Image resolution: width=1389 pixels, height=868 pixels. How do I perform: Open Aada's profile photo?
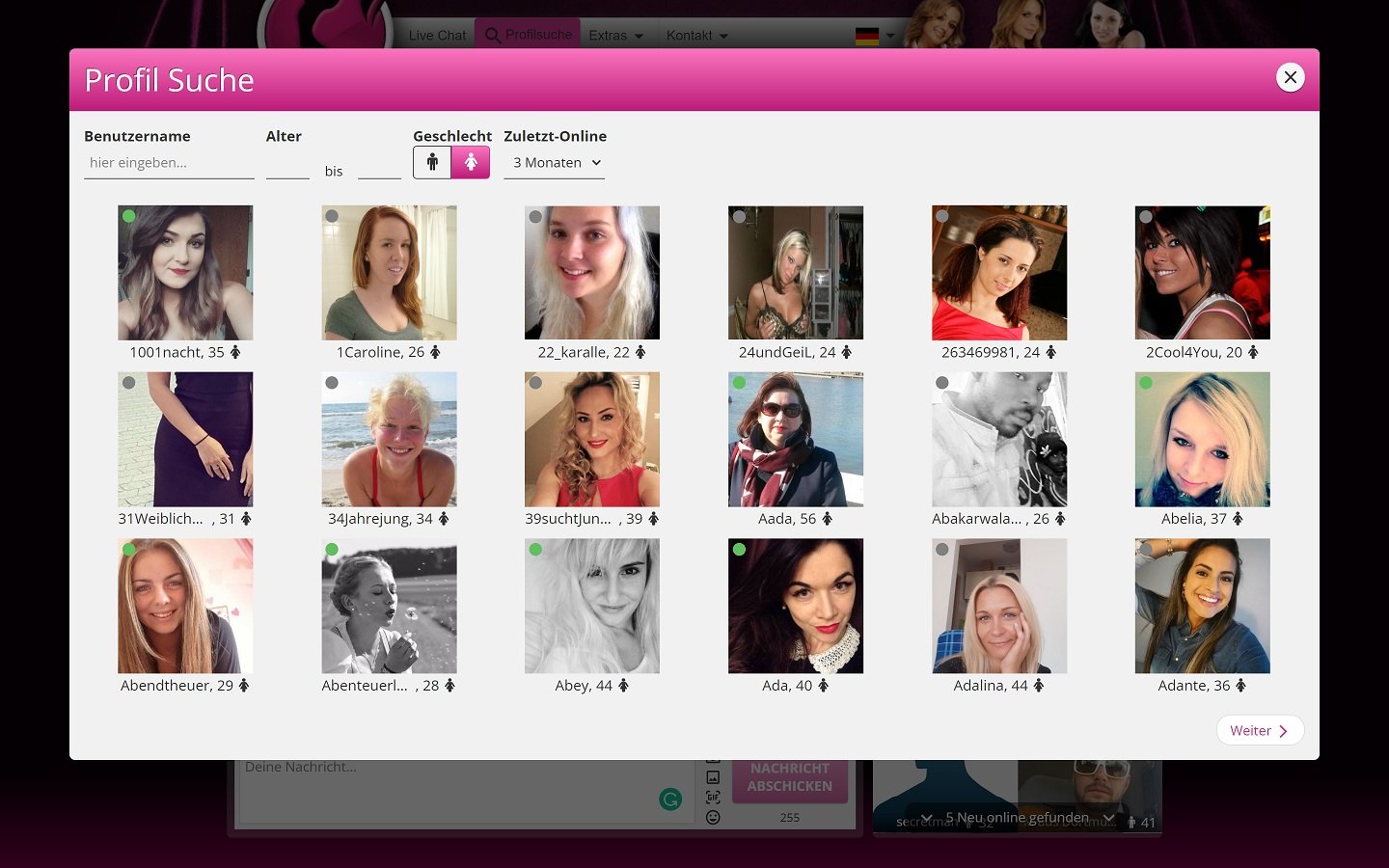796,439
